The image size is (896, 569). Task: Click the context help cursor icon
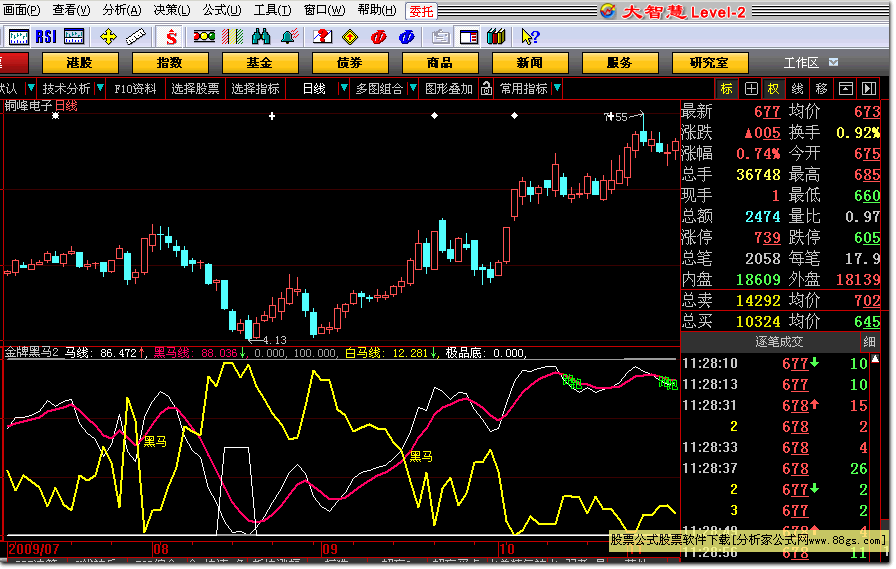click(530, 37)
